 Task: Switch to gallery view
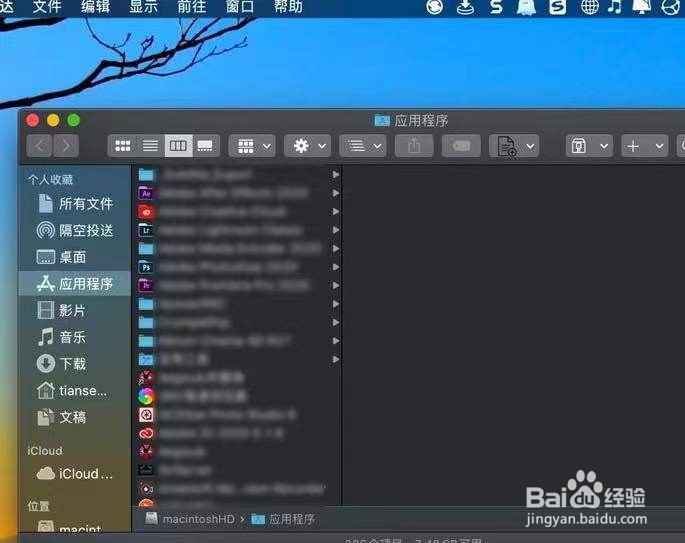coord(205,145)
